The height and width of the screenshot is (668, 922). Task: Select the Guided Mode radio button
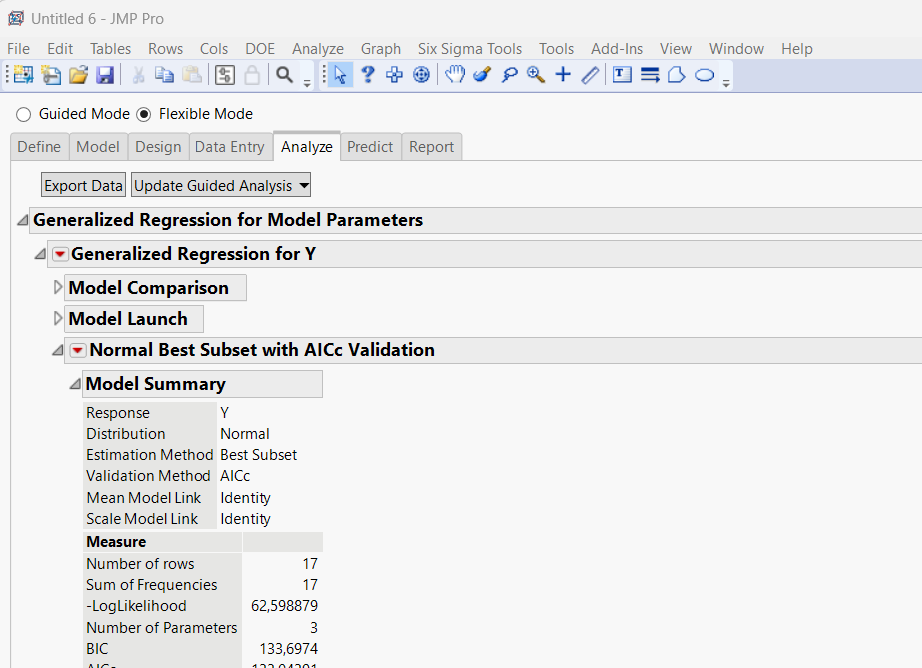coord(23,114)
